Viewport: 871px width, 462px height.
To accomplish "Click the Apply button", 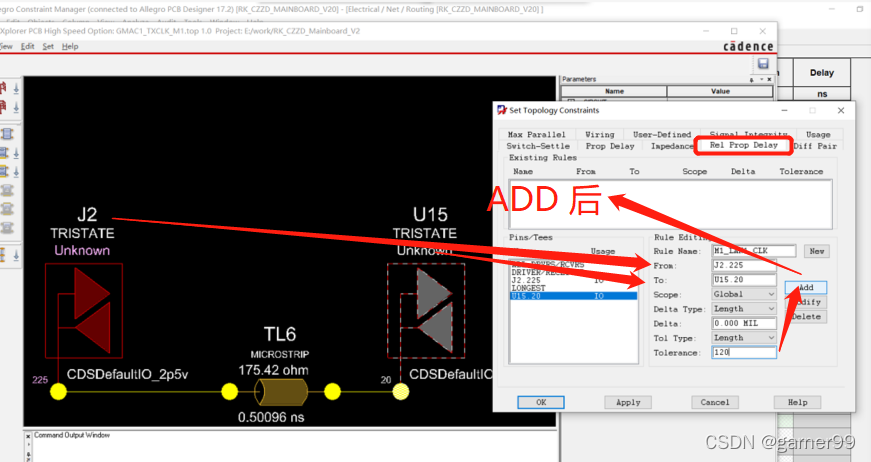I will coord(628,402).
